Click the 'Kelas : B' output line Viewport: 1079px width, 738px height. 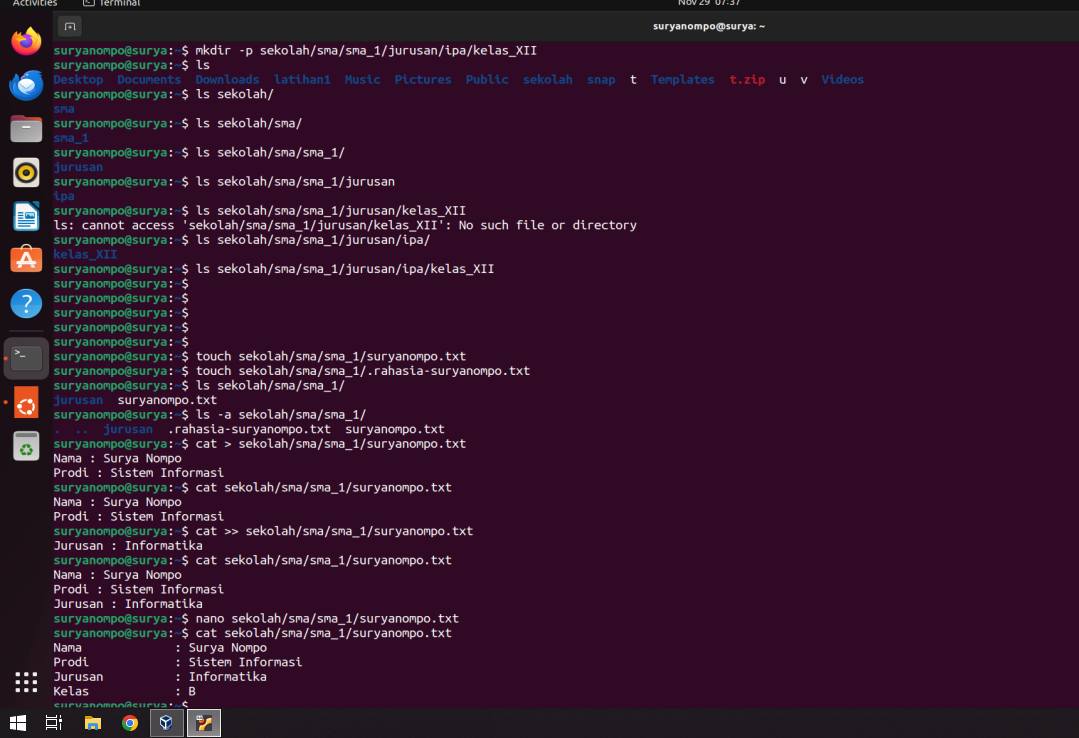[x=125, y=691]
